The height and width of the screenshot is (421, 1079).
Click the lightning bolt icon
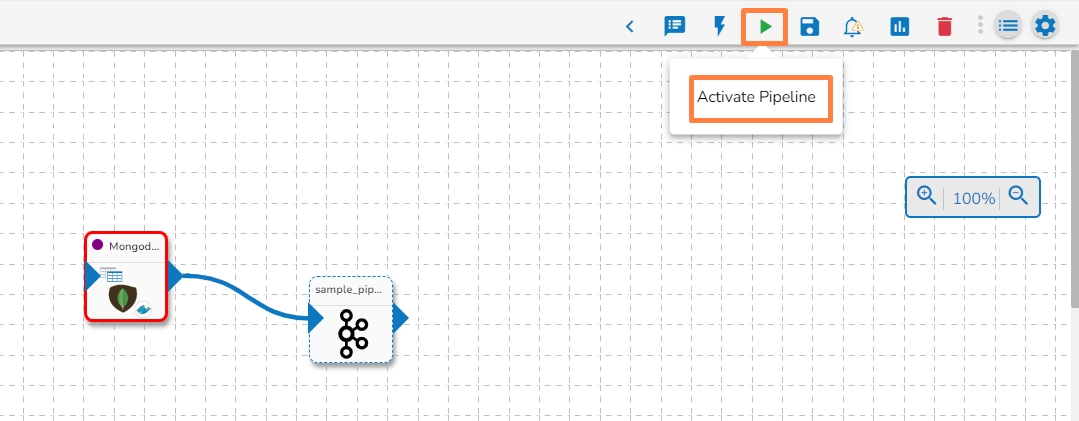(x=719, y=27)
